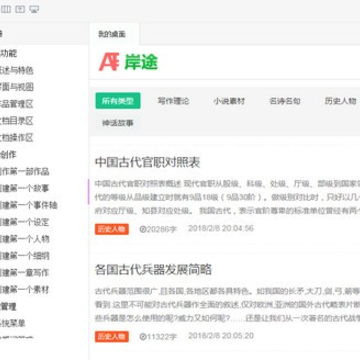
Task: Filter by 神话故事 category
Action: [x=118, y=123]
